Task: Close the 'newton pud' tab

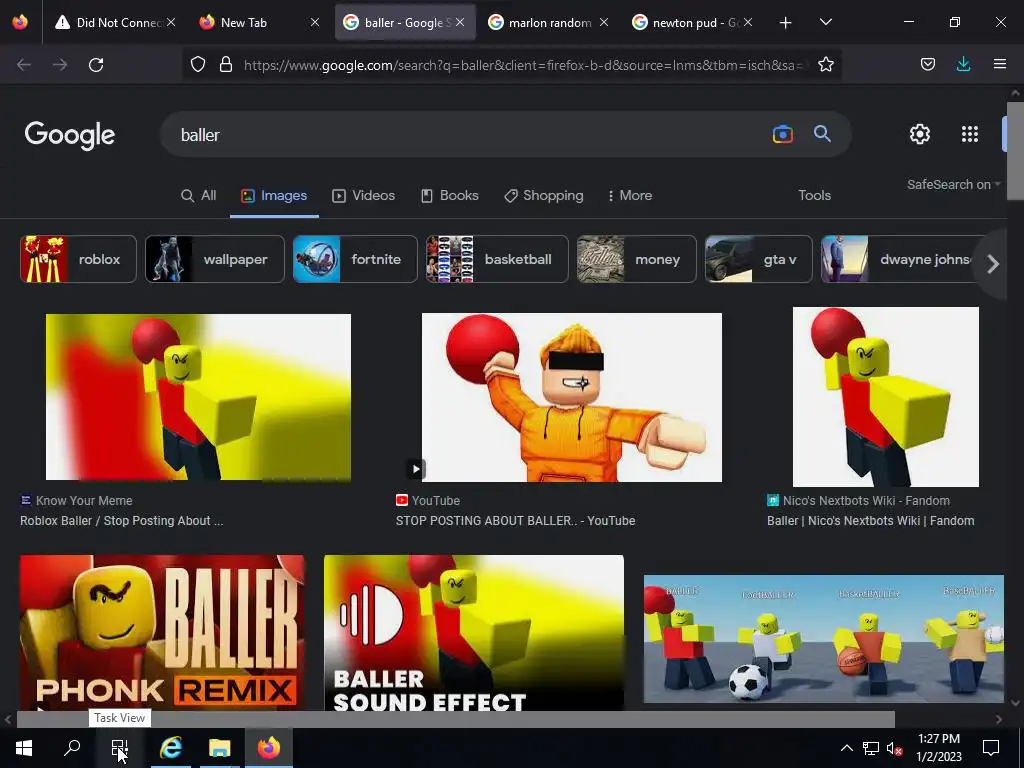Action: point(748,22)
